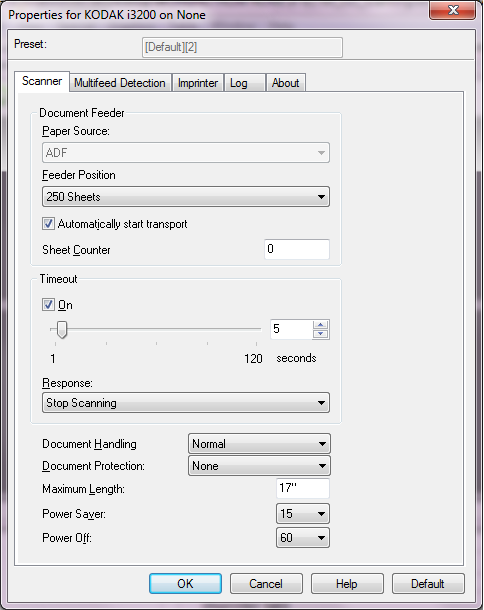This screenshot has width=484, height=610.
Task: Open the Multifeed Detection tab
Action: (120, 83)
